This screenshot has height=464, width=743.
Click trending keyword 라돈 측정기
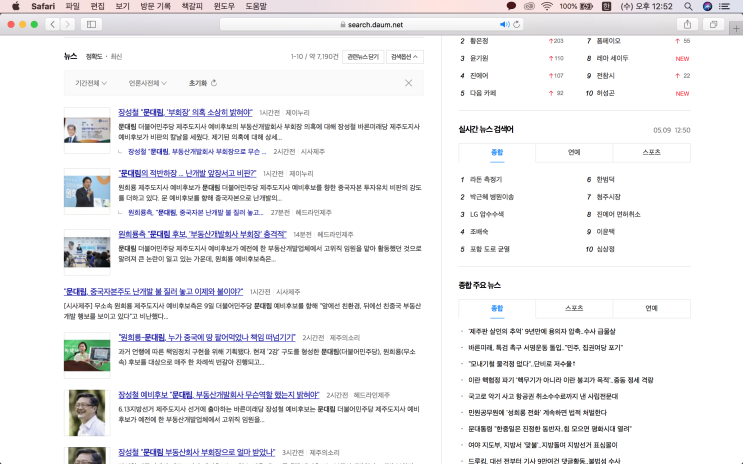486,180
